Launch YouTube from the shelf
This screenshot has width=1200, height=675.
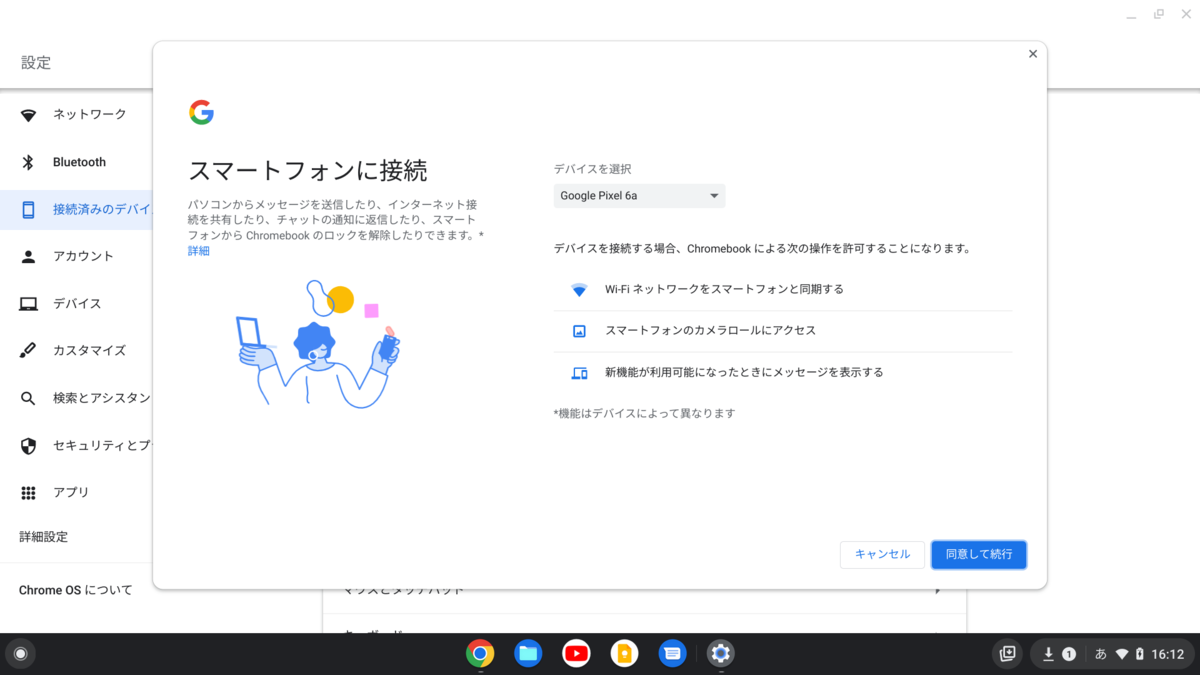tap(576, 654)
